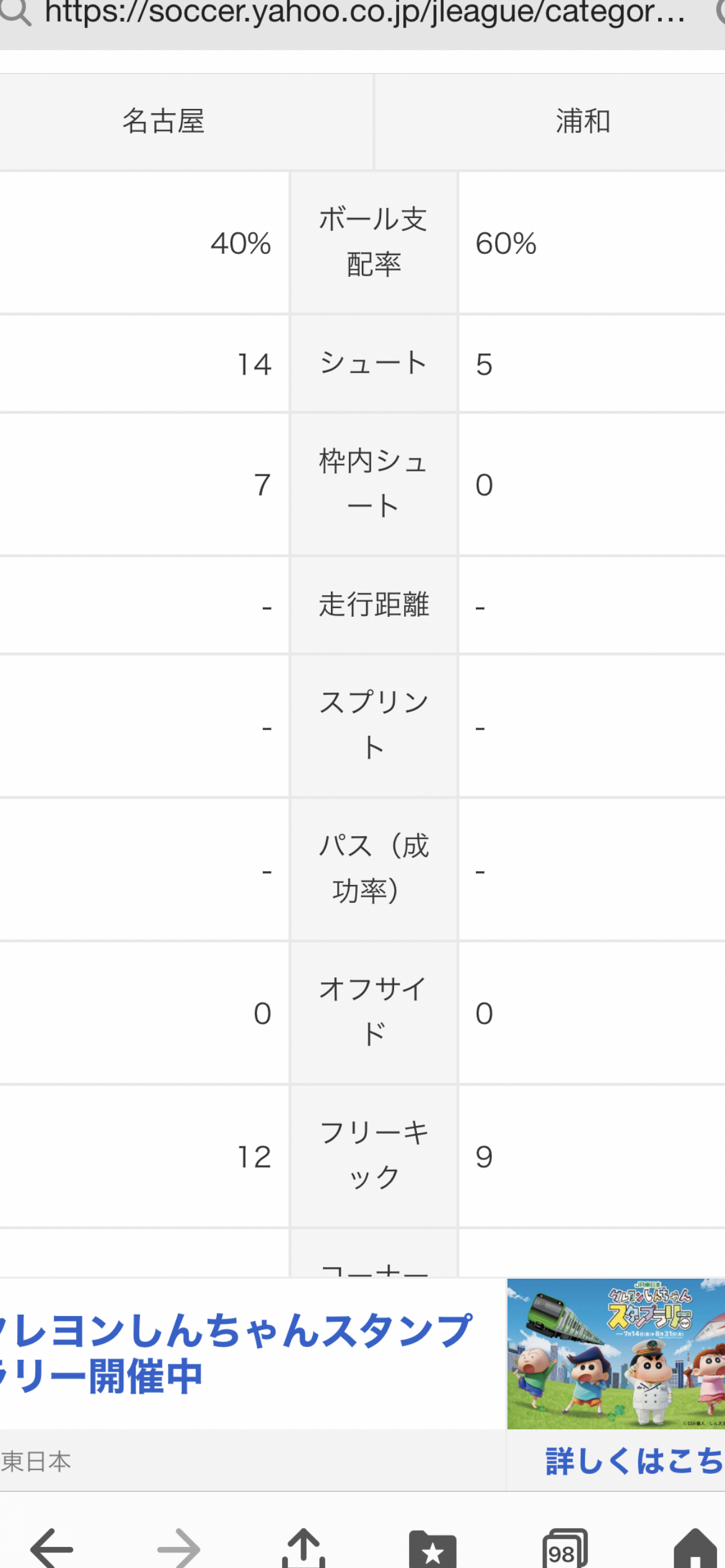This screenshot has height=1568, width=725.
Task: Tap the フリーキック stat label
Action: coord(374,1156)
